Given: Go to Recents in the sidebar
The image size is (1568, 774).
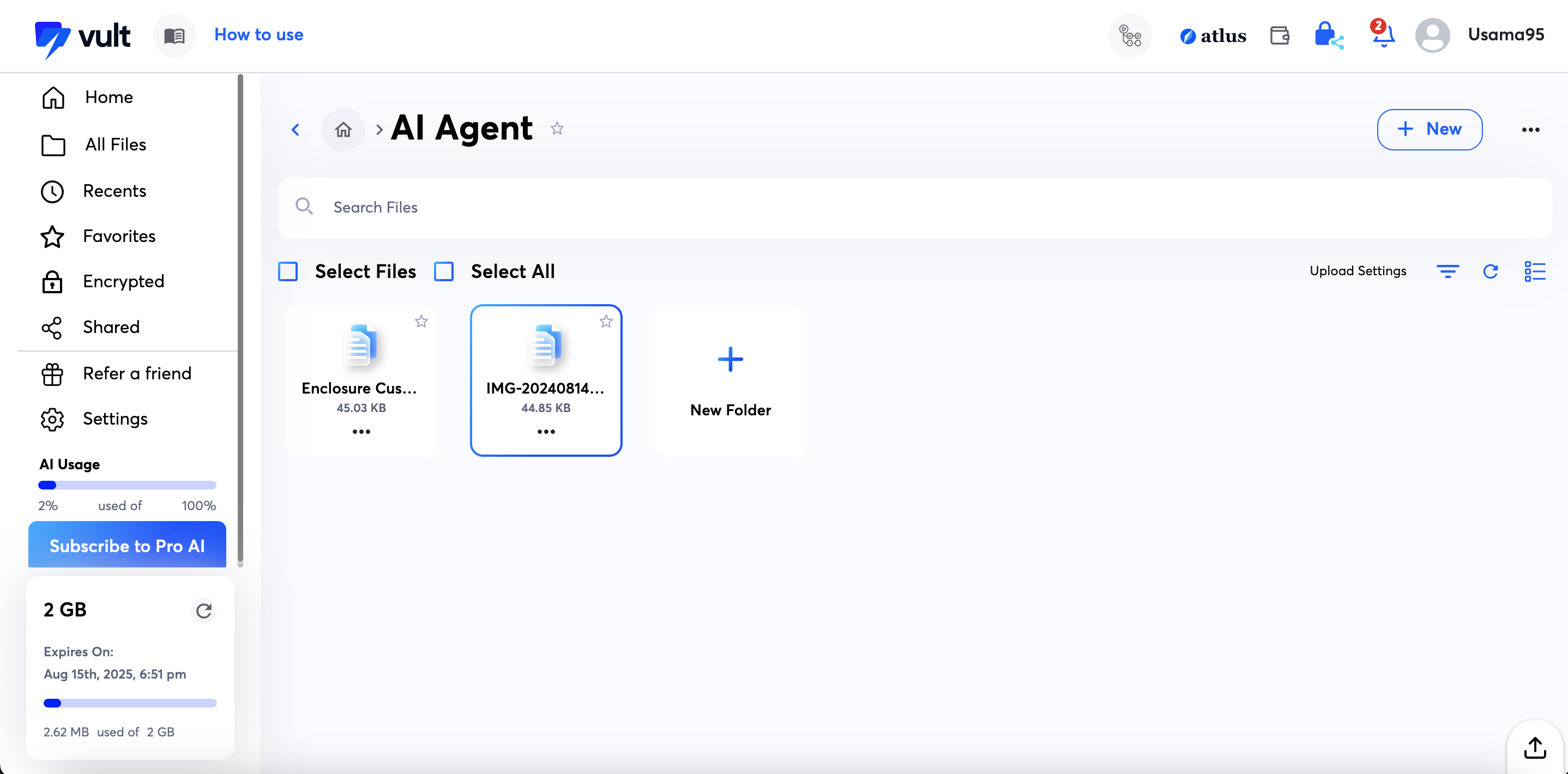Looking at the screenshot, I should click(x=114, y=191).
